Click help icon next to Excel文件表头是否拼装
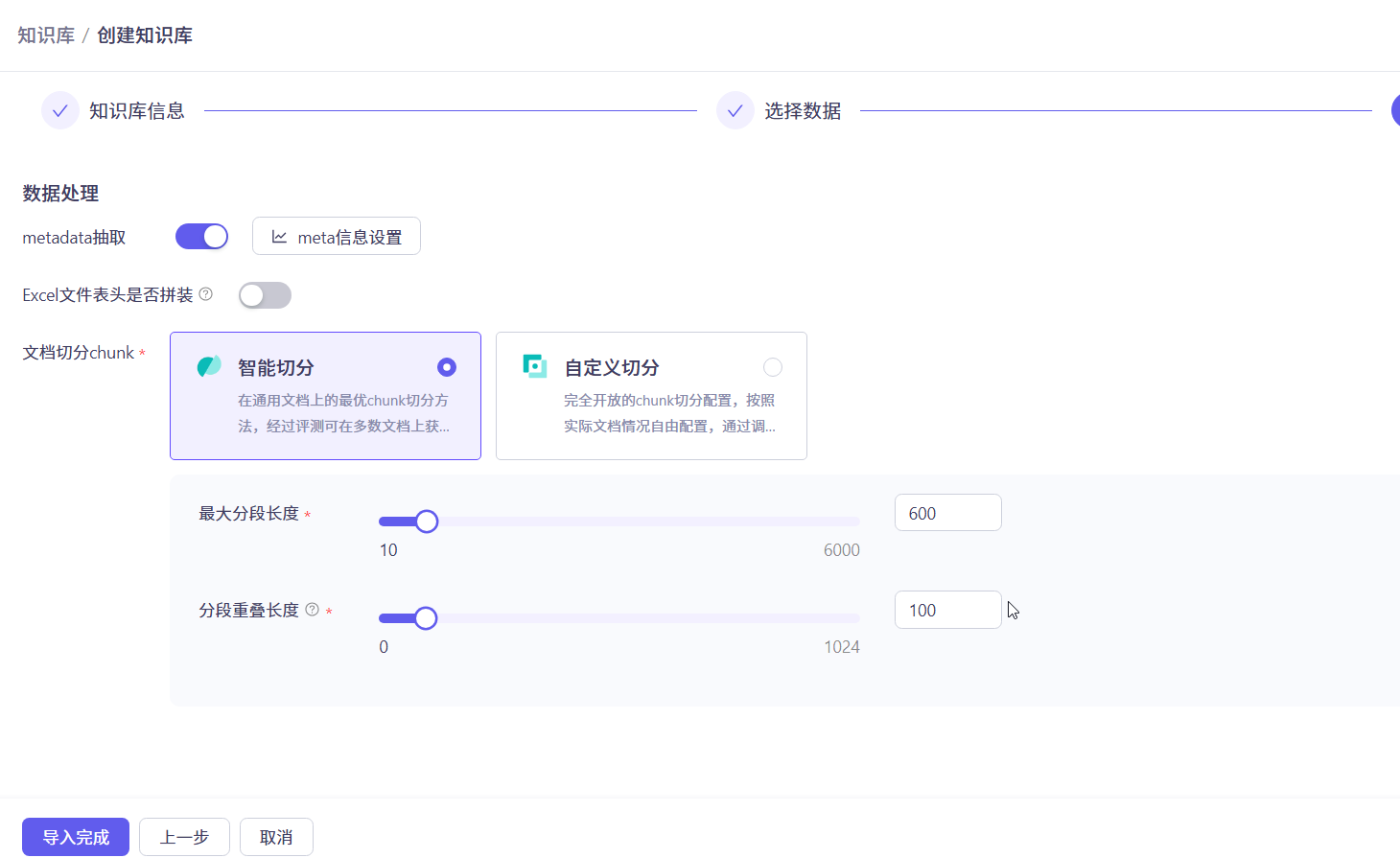This screenshot has height=858, width=1400. point(205,294)
